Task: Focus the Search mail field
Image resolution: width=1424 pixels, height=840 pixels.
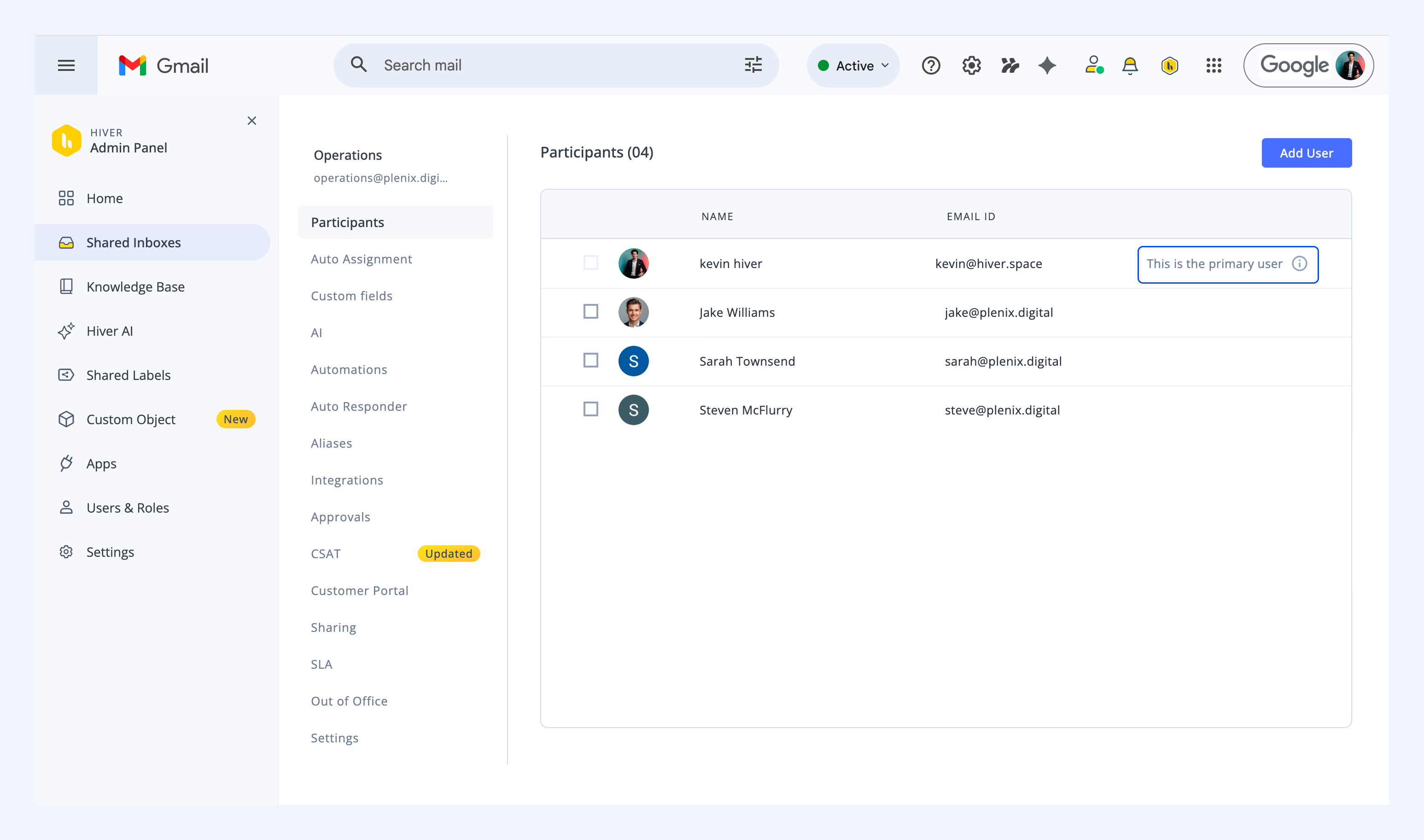Action: pyautogui.click(x=556, y=66)
